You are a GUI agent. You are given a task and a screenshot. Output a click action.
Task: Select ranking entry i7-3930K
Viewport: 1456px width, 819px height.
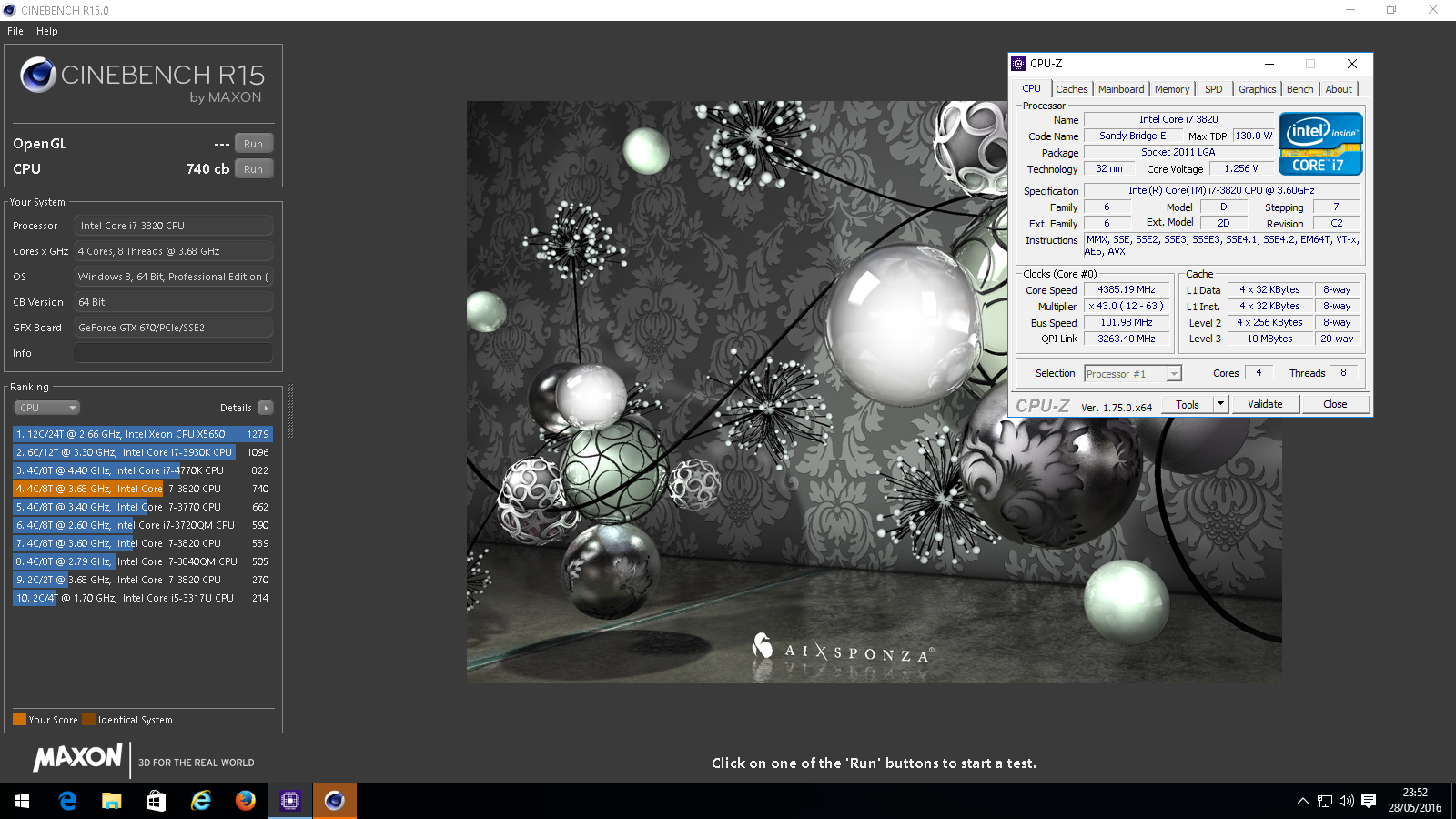pyautogui.click(x=143, y=452)
